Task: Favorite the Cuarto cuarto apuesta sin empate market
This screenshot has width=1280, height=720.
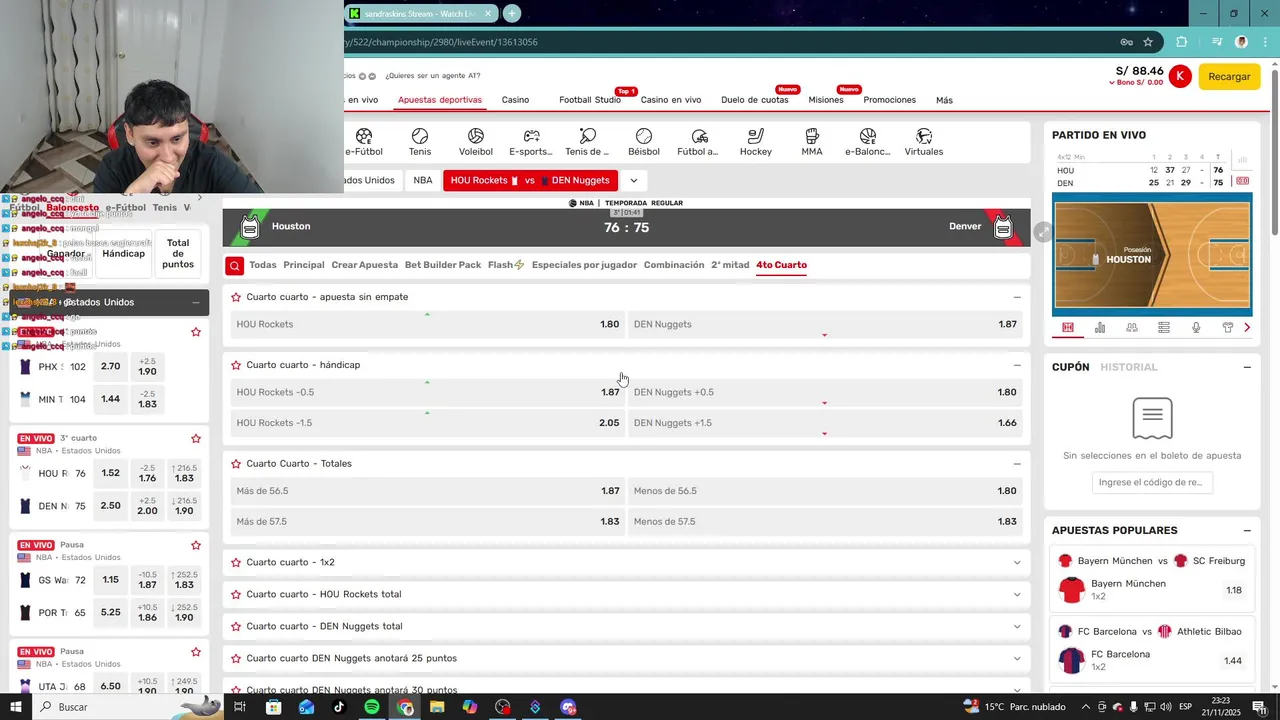Action: pyautogui.click(x=236, y=297)
